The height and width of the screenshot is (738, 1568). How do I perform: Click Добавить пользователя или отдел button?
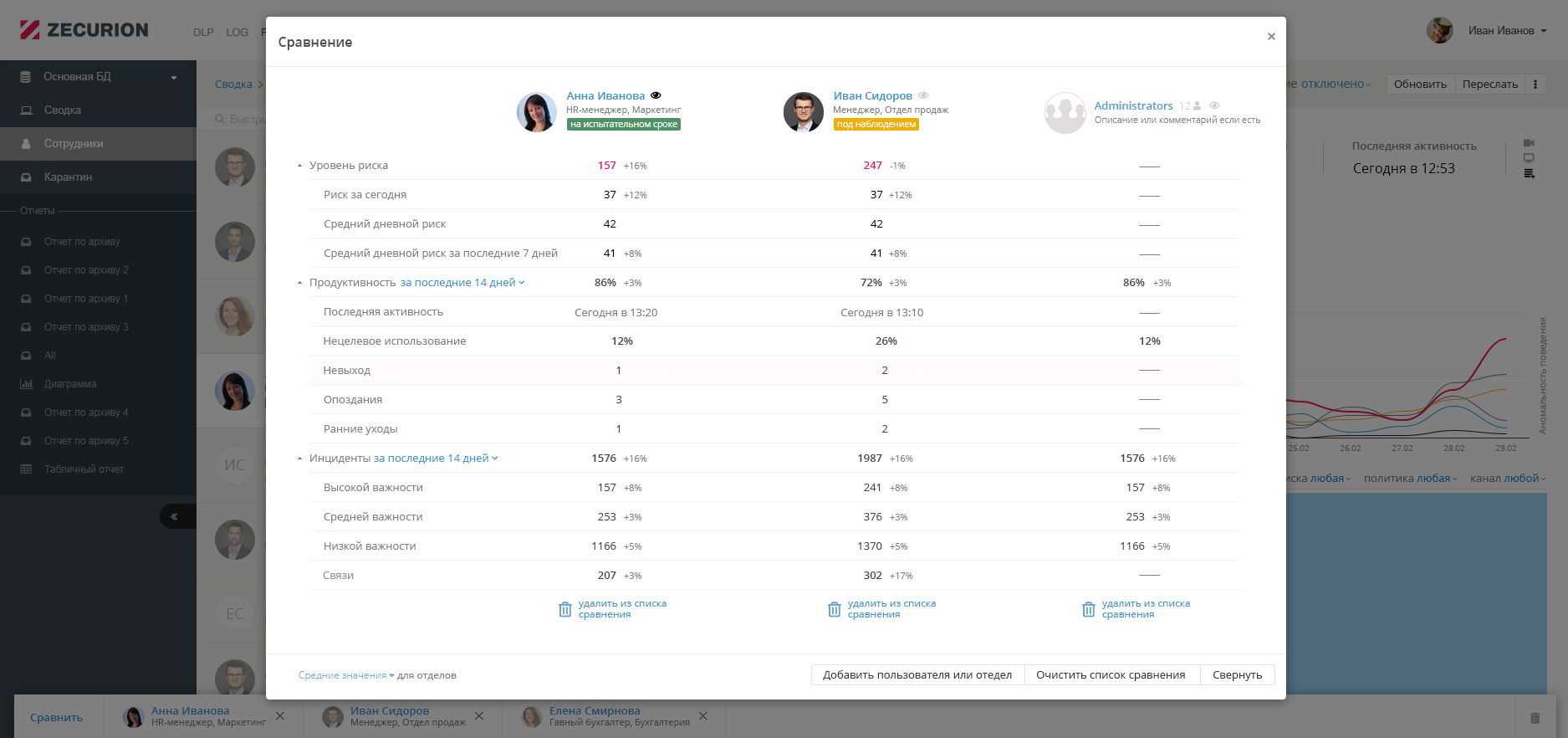tap(917, 675)
